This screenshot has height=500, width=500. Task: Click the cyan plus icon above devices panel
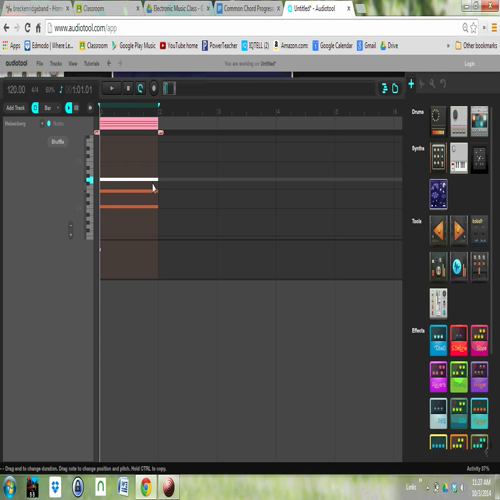(x=411, y=84)
